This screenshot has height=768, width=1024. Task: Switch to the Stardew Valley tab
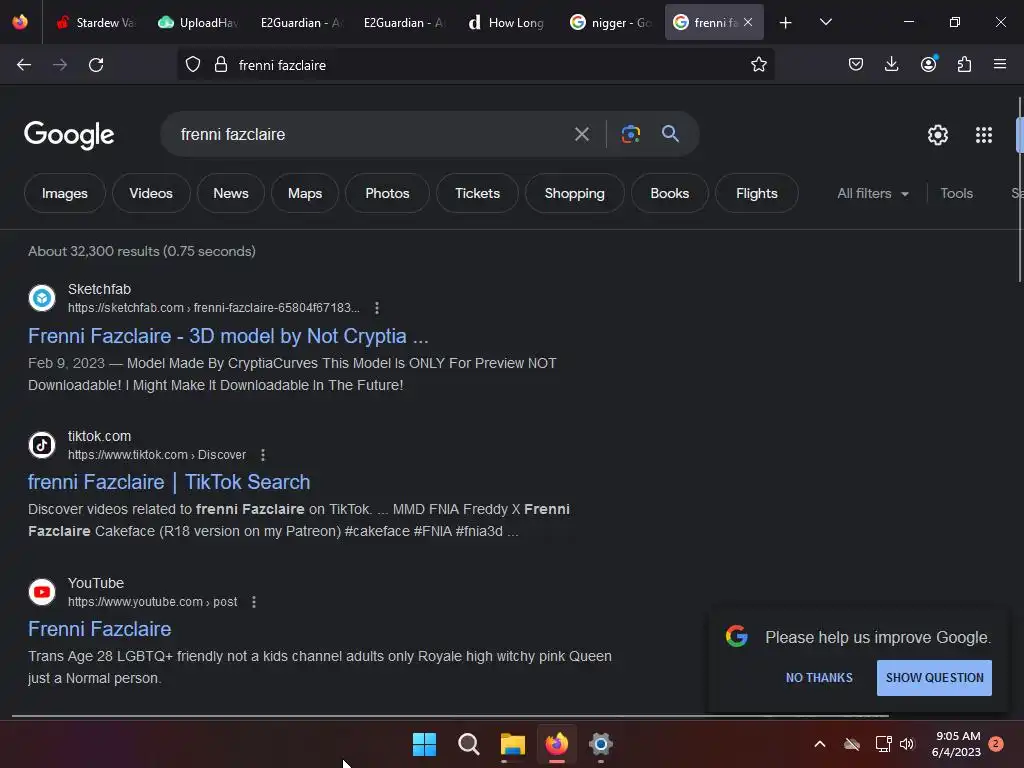pos(95,22)
